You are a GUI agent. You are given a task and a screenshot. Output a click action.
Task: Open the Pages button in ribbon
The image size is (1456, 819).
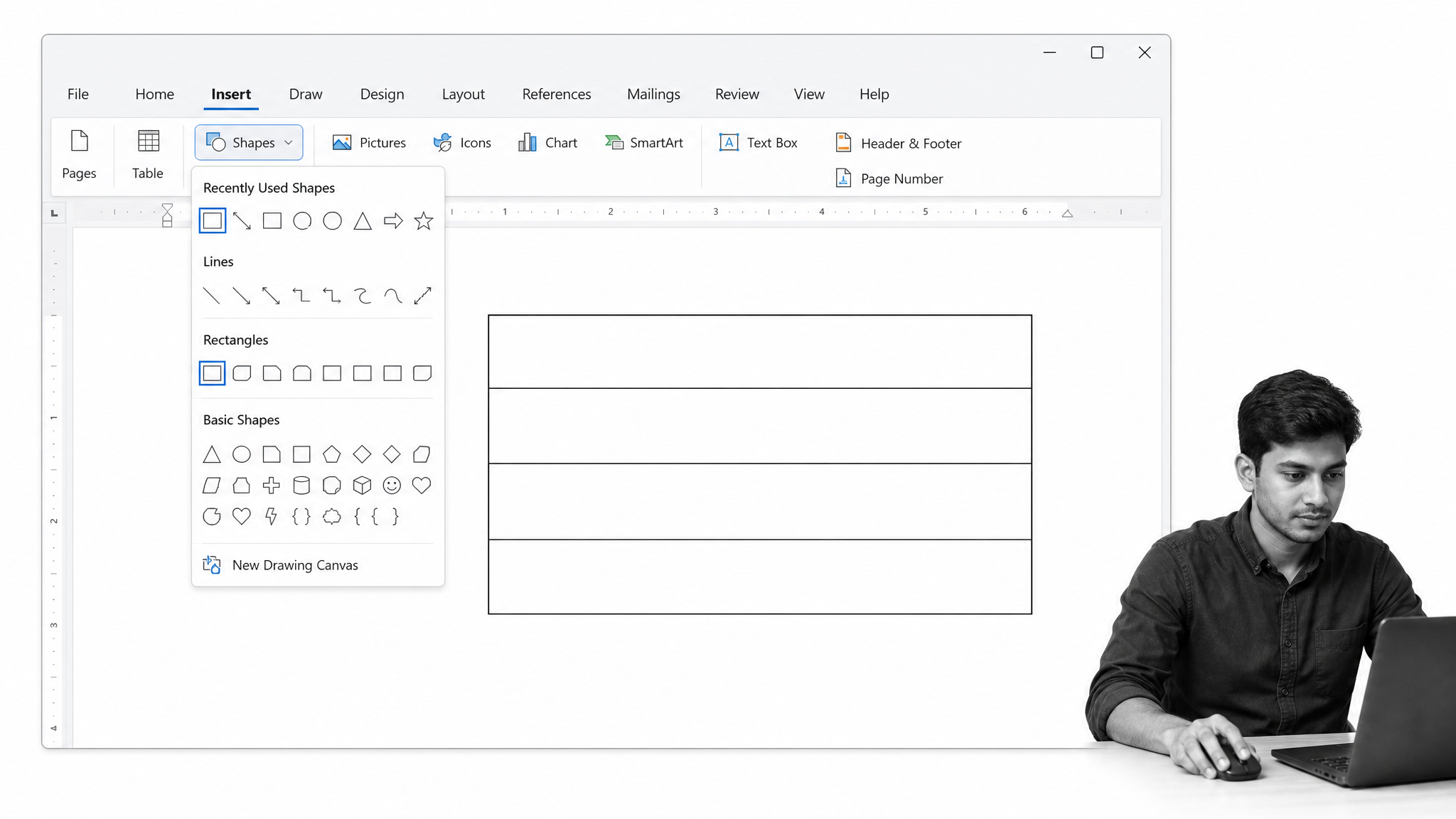click(x=79, y=154)
